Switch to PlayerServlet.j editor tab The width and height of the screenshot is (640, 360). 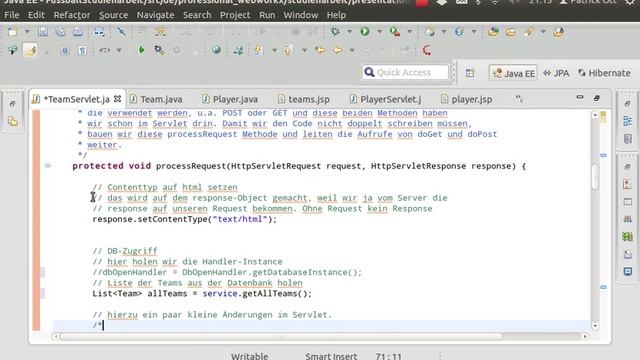386,99
